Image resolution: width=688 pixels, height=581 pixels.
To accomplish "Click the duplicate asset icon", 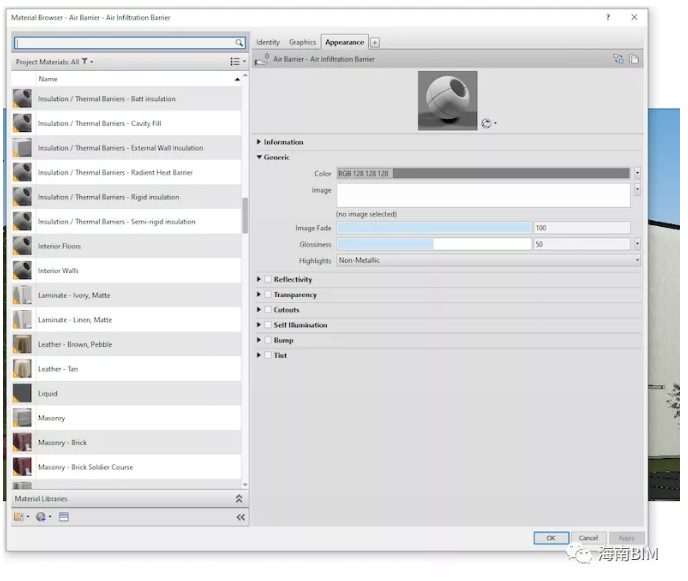I will (634, 59).
